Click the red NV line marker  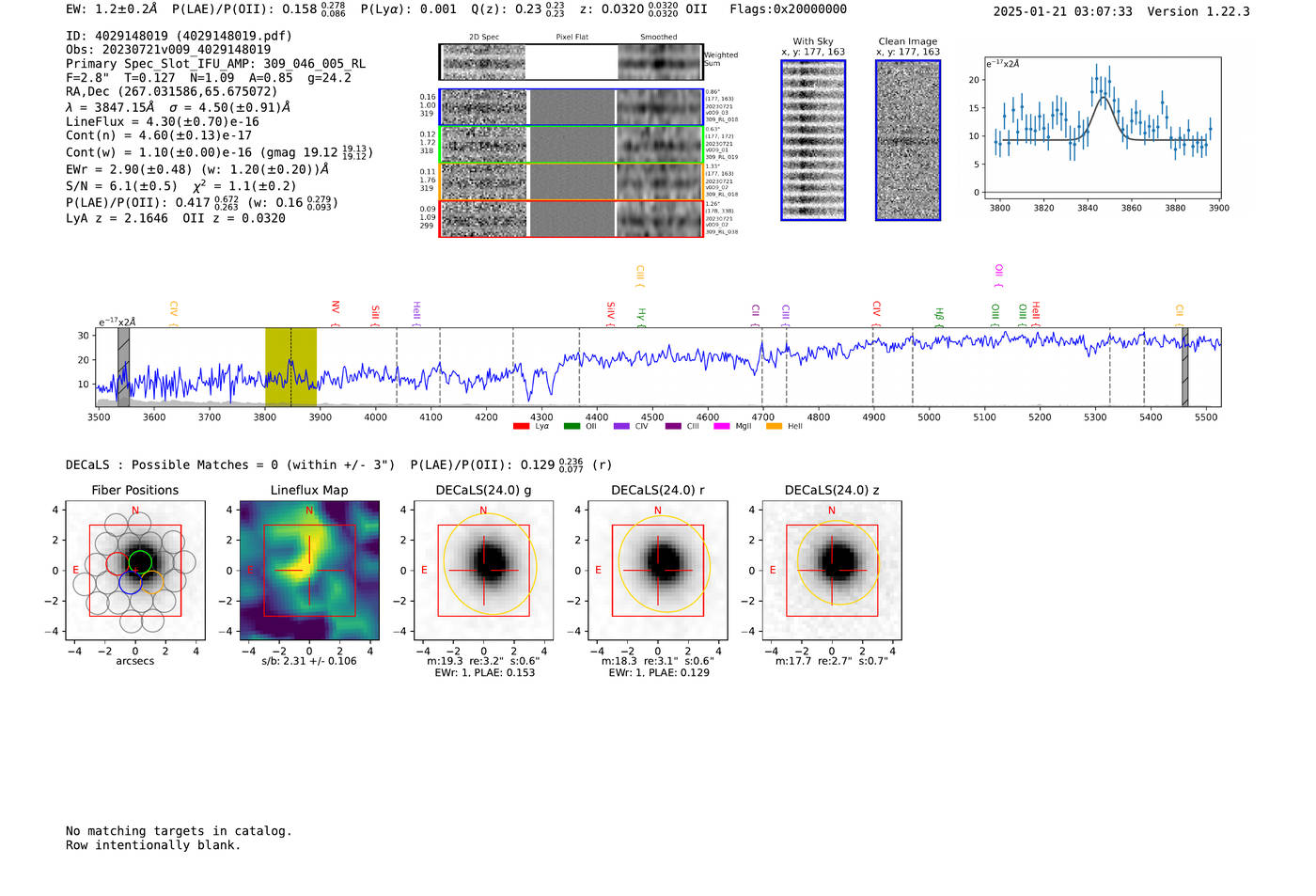[336, 314]
